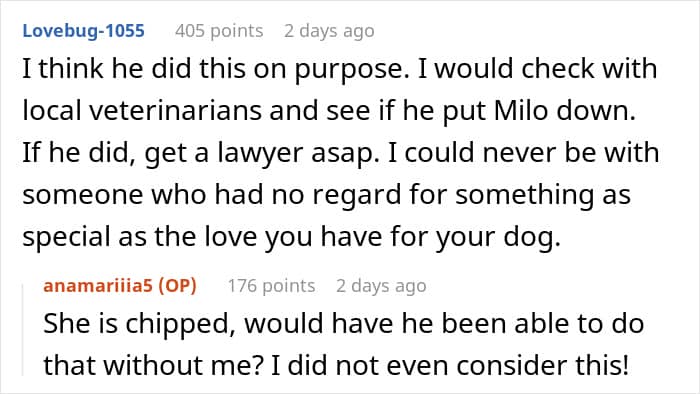Click the line starting 'someone who had no regard'
This screenshot has height=394, width=700.
[326, 195]
